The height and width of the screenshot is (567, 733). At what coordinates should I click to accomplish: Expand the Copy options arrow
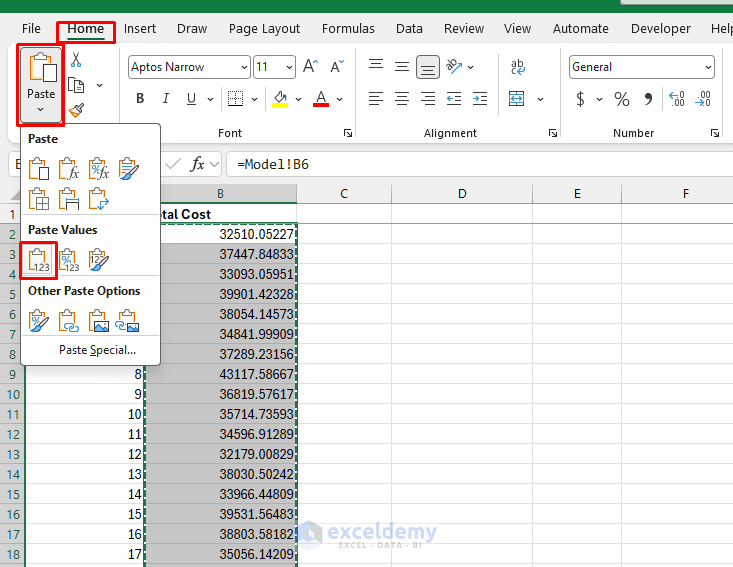pos(99,86)
